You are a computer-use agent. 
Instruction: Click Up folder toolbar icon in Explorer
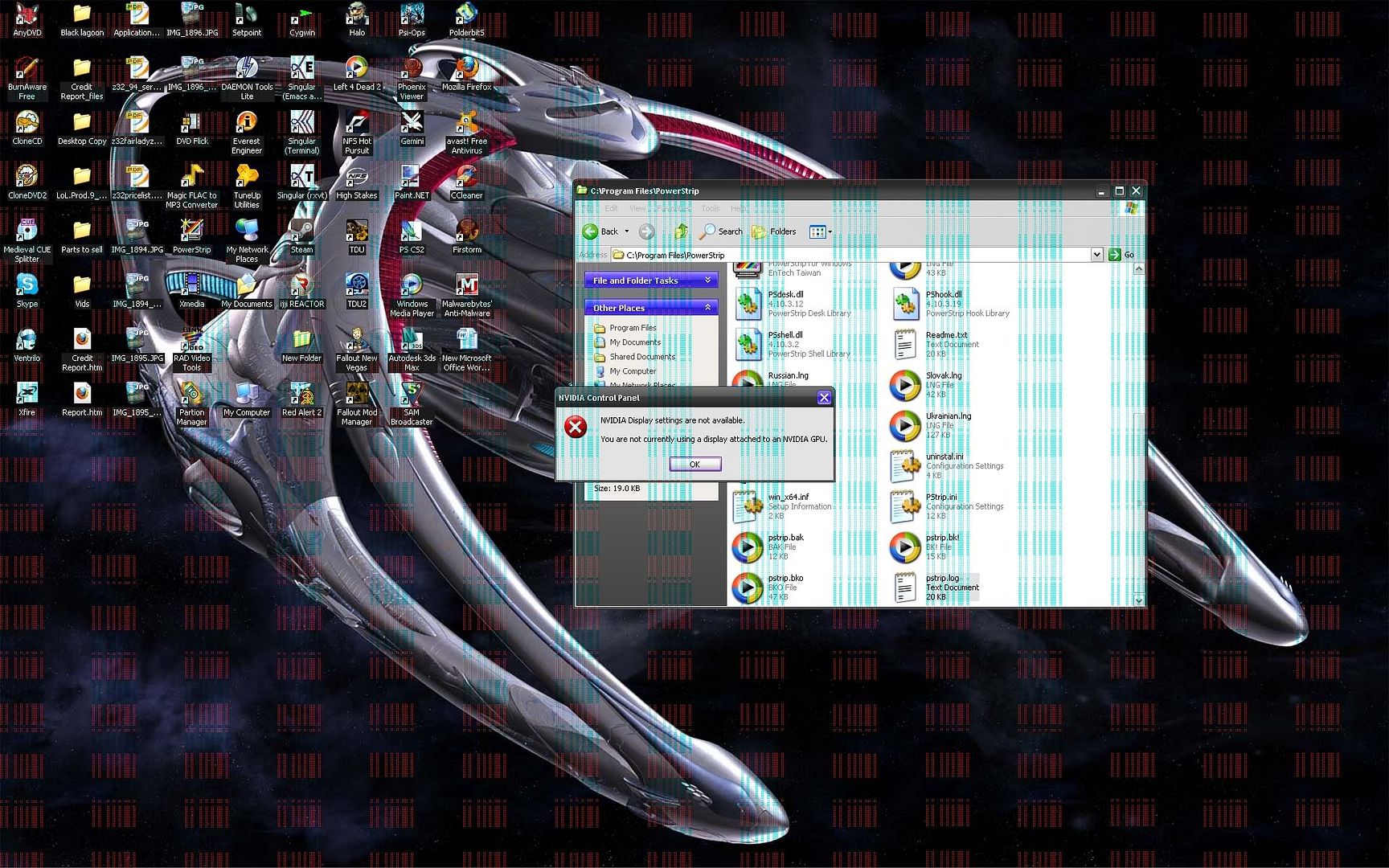(681, 231)
